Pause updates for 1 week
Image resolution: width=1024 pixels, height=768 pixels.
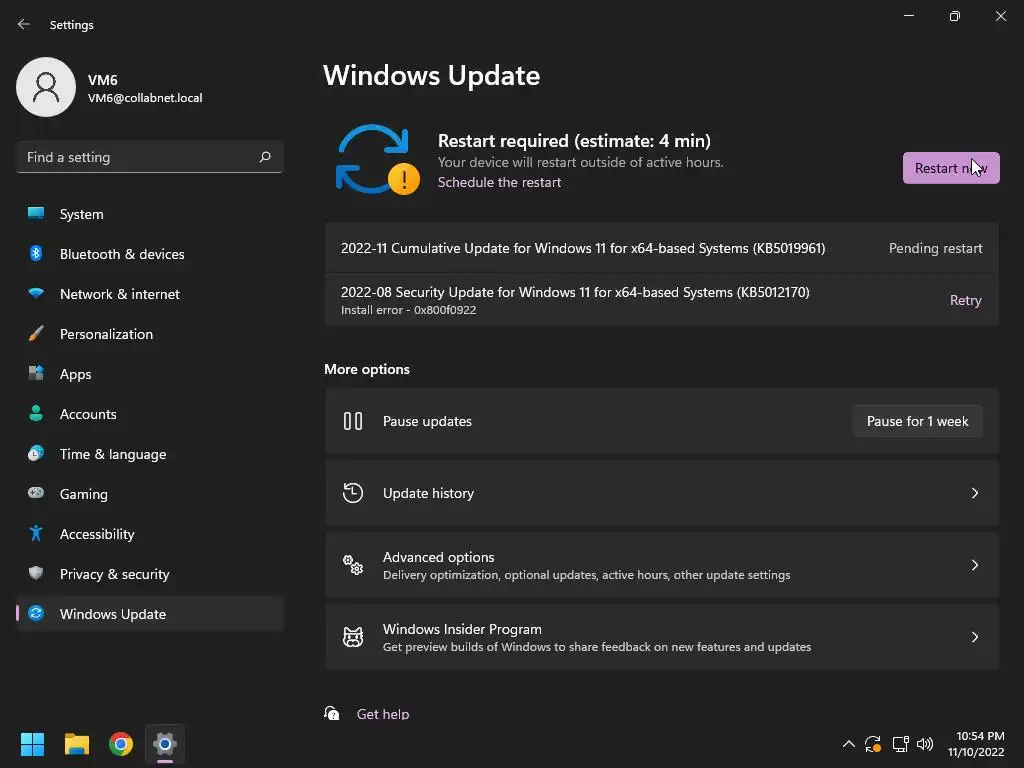click(x=917, y=421)
